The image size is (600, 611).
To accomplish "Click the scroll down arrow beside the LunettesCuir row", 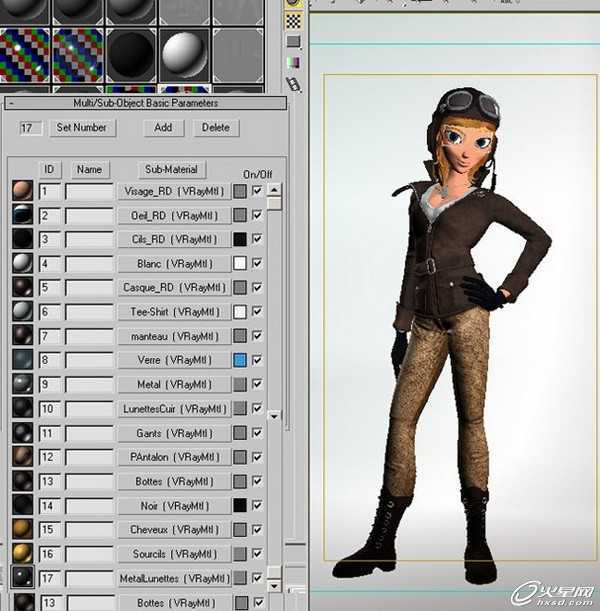I will coord(274,416).
